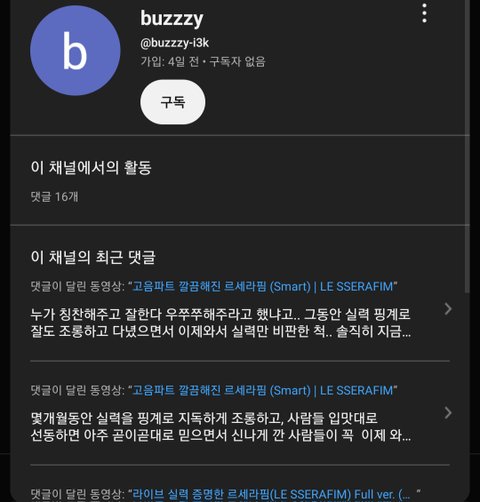Open second '고음파트 깔끔해진 르세라핌 (Smart)' video link
The height and width of the screenshot is (502, 480).
[x=263, y=390]
